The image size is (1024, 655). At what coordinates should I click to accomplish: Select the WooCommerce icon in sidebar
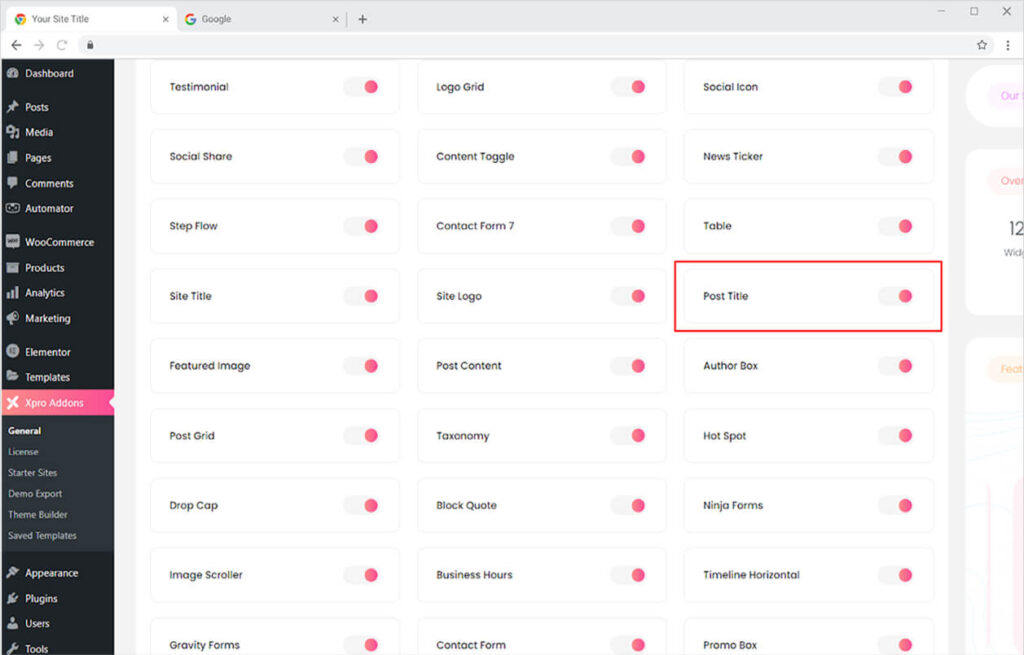[x=12, y=242]
